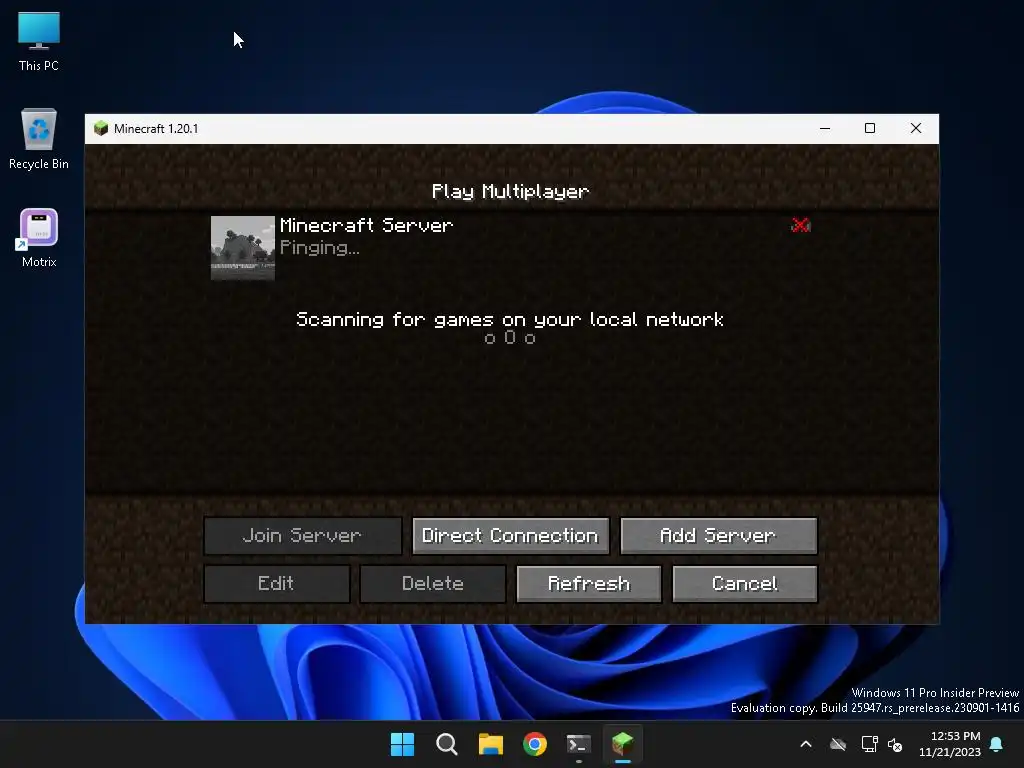Open the Windows Start menu

click(x=402, y=744)
